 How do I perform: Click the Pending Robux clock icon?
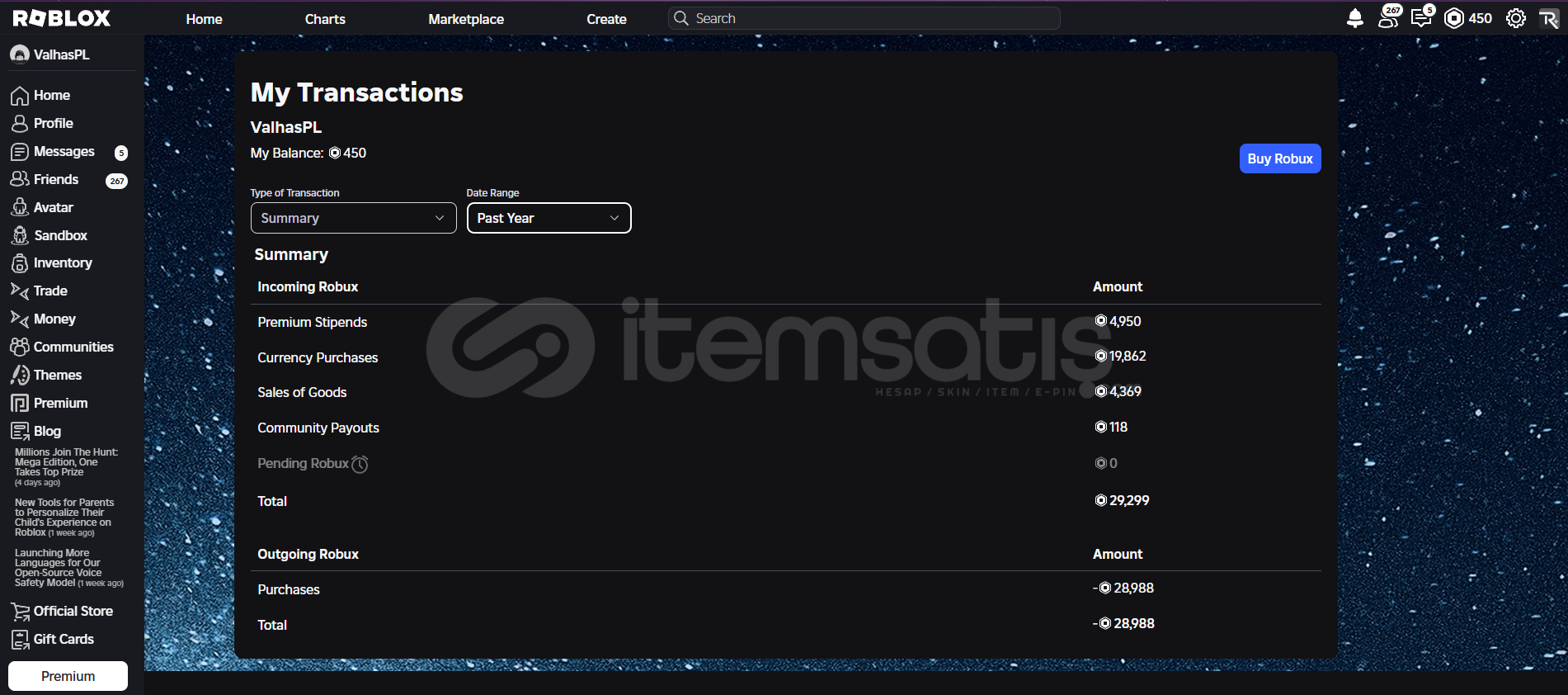tap(360, 464)
